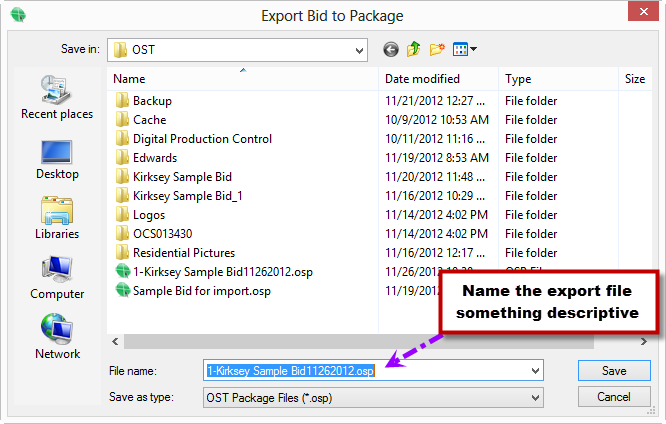Open Save as type dropdown
Viewport: 666px width, 424px height.
(536, 397)
